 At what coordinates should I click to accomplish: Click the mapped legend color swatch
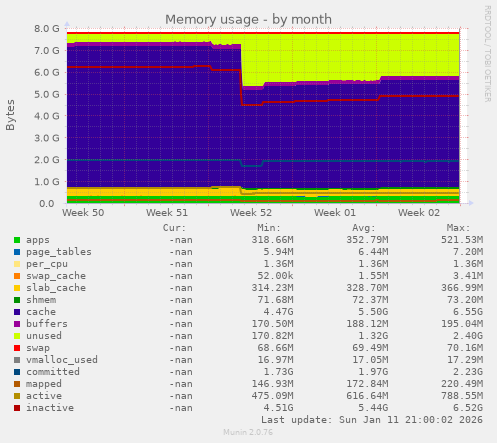tap(17, 384)
